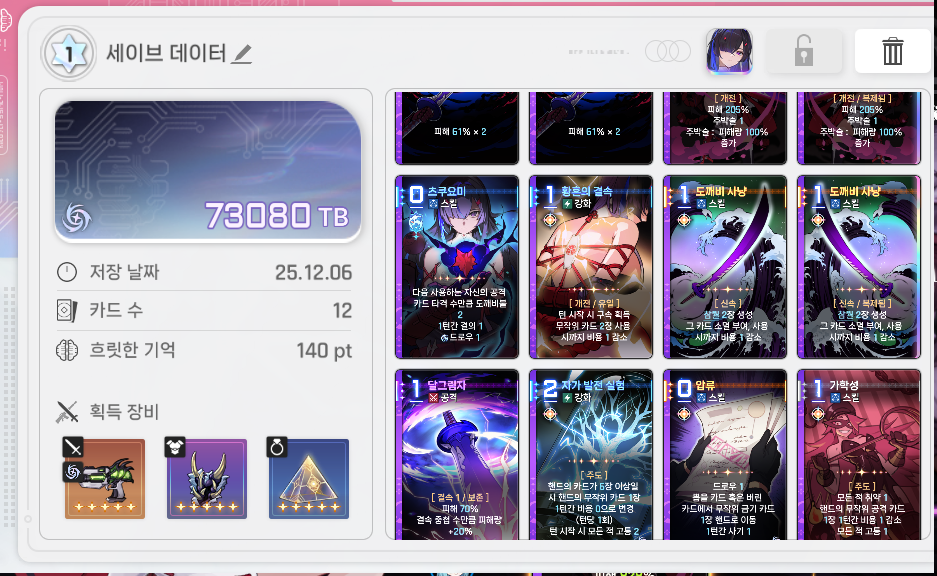Viewport: 937px width, 576px height.
Task: Click the three overlapping circles icon
Action: 668,51
